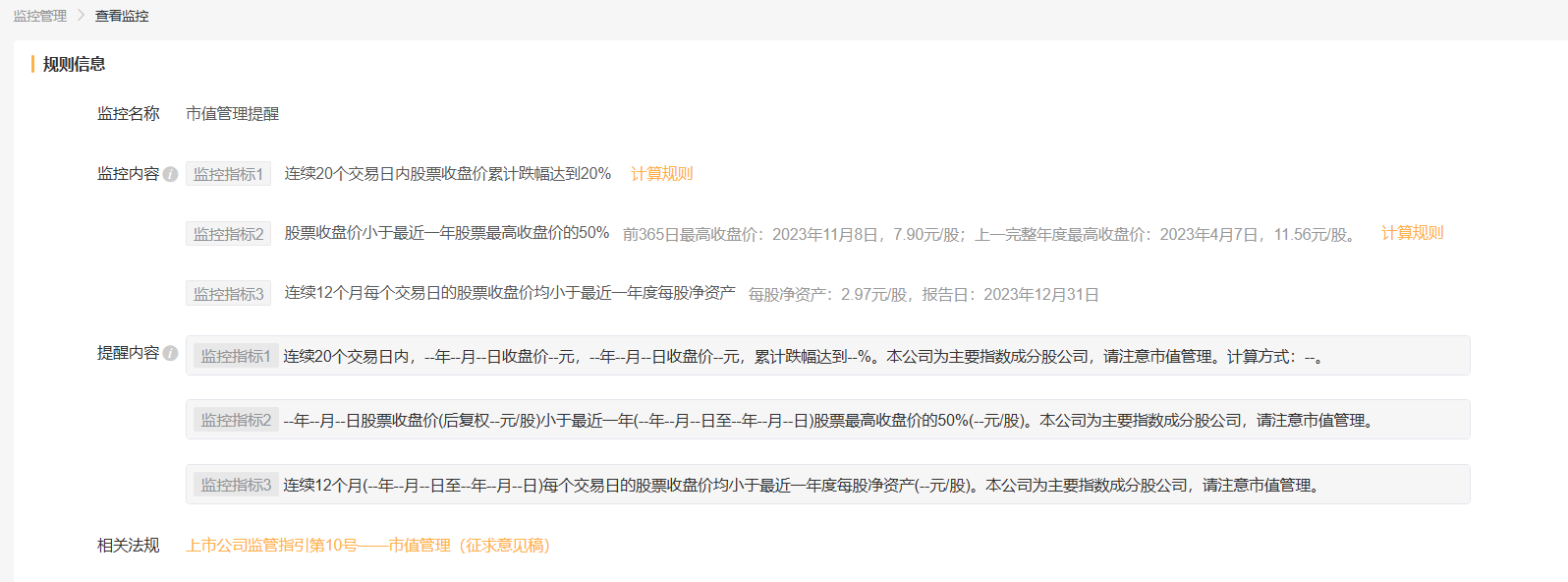
Task: Click text 连续20个交易日内股票收盘价累计跌幅达到20%
Action: [448, 174]
